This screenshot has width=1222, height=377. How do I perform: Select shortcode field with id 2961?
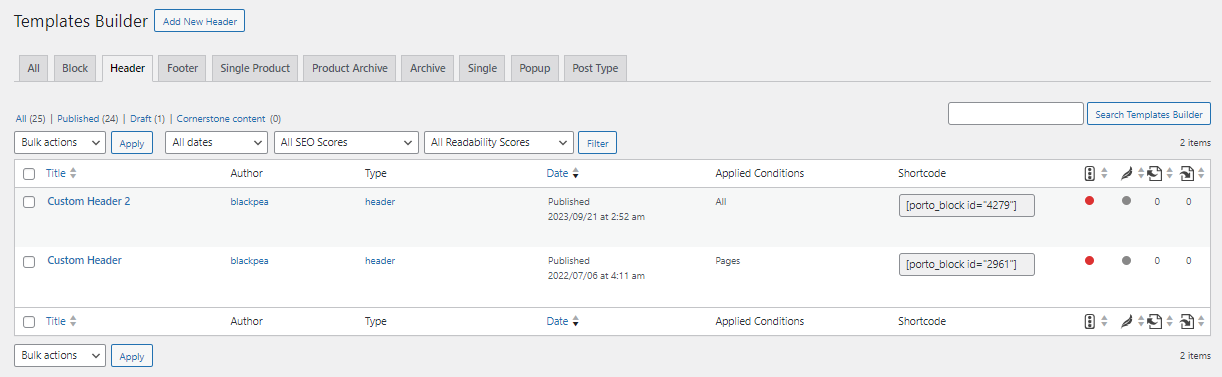[966, 264]
